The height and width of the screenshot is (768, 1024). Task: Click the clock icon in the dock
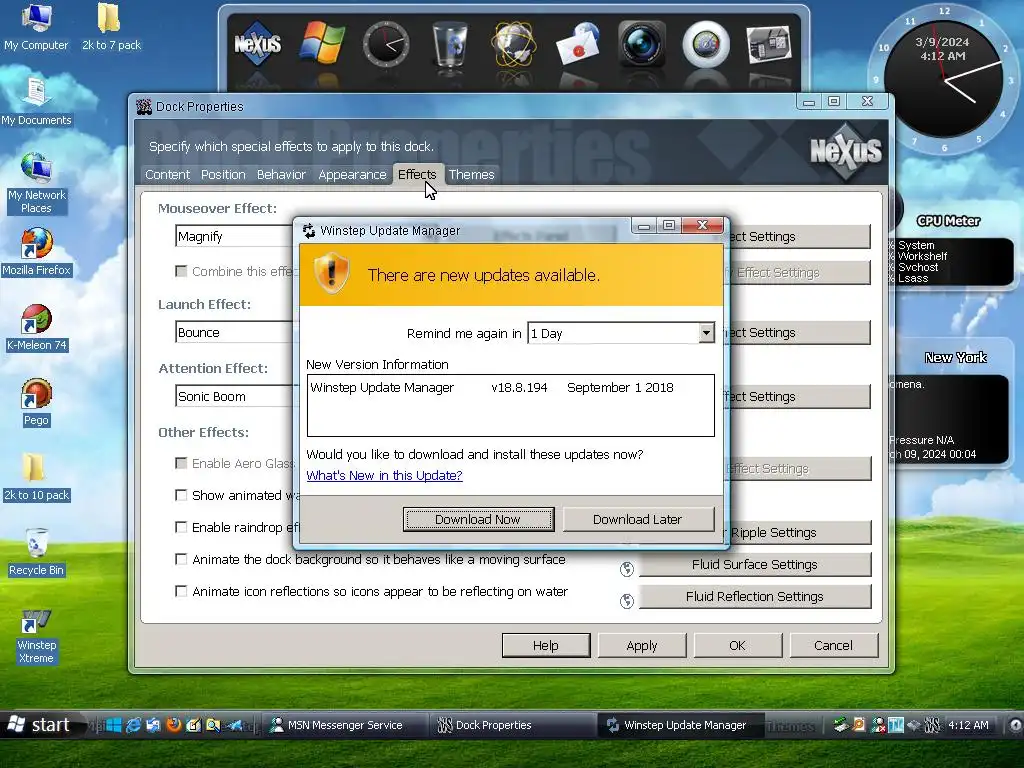tap(386, 44)
